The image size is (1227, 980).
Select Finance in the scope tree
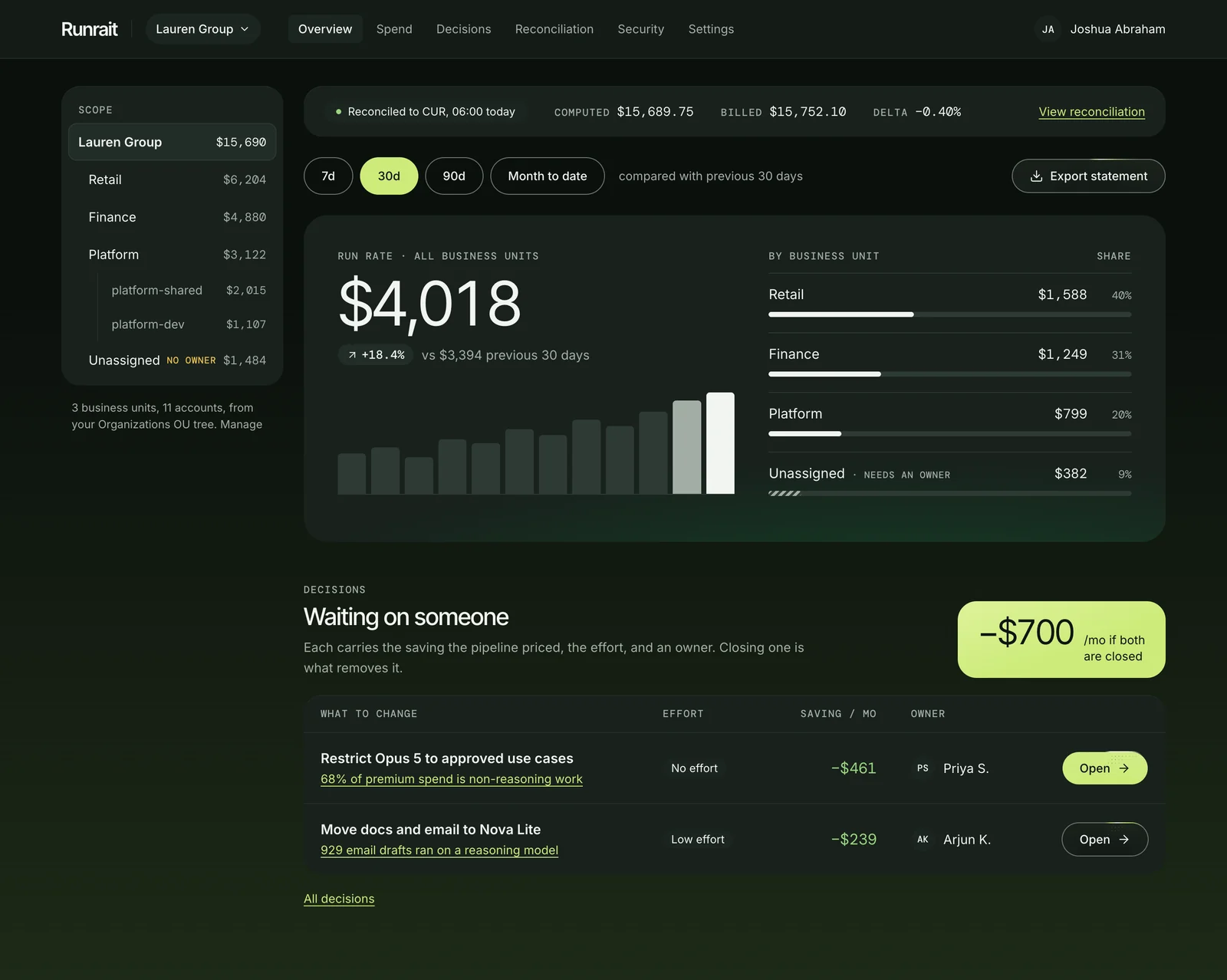[x=173, y=217]
